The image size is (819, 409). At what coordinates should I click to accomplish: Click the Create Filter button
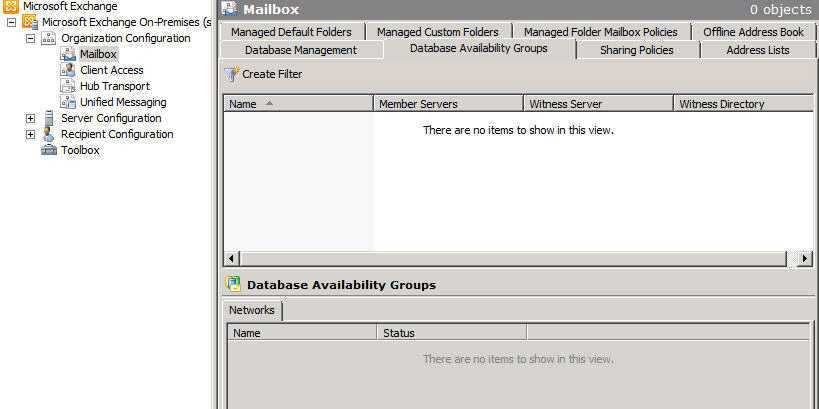point(264,74)
